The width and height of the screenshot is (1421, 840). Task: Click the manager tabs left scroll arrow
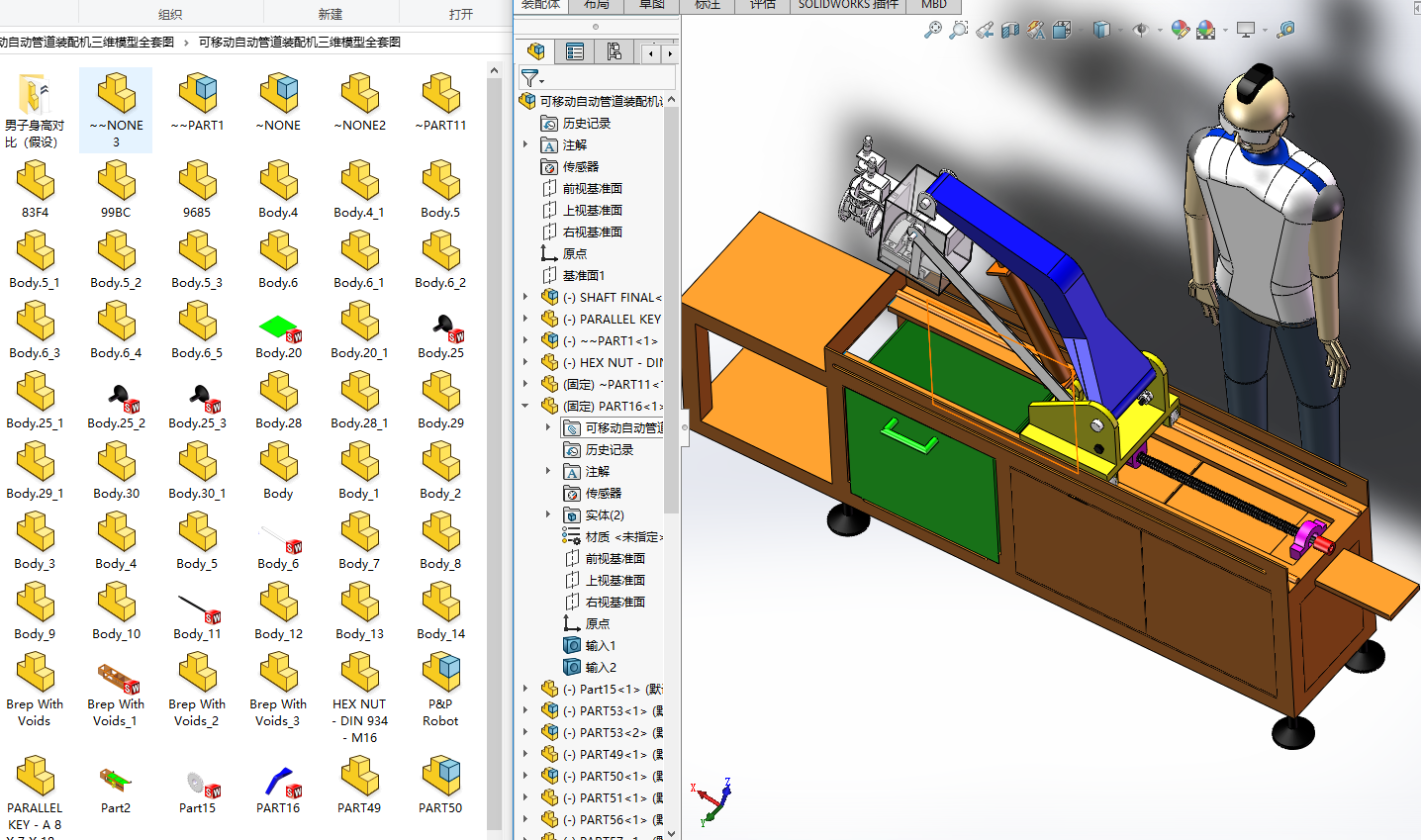650,53
